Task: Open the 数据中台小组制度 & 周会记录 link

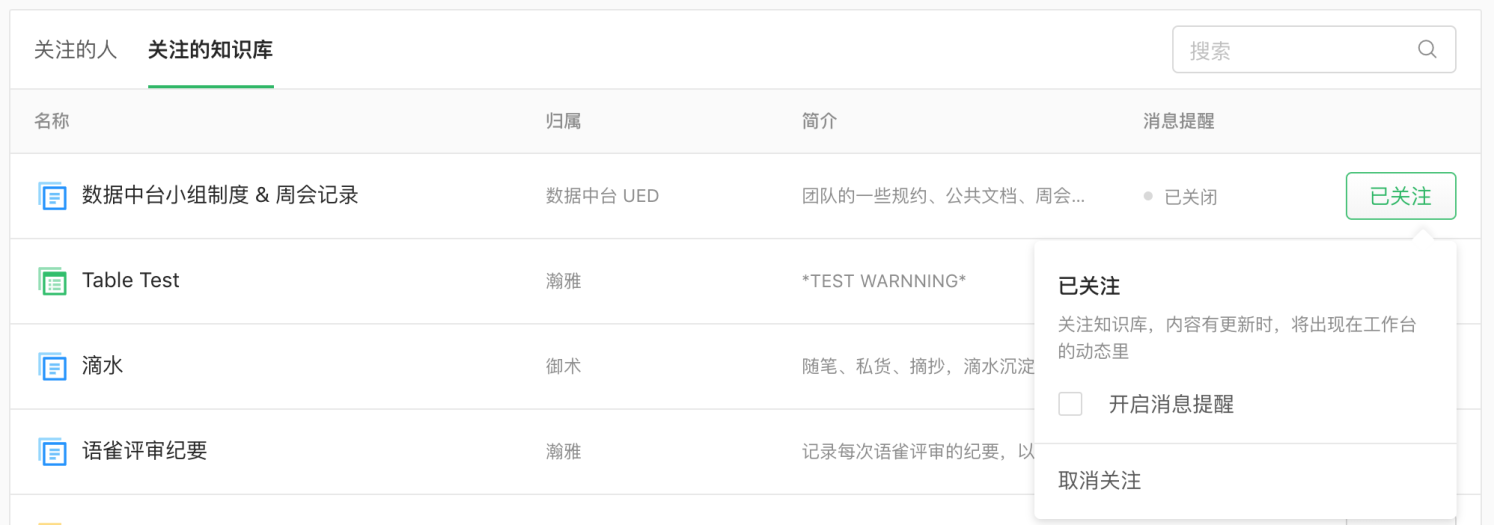Action: point(220,195)
